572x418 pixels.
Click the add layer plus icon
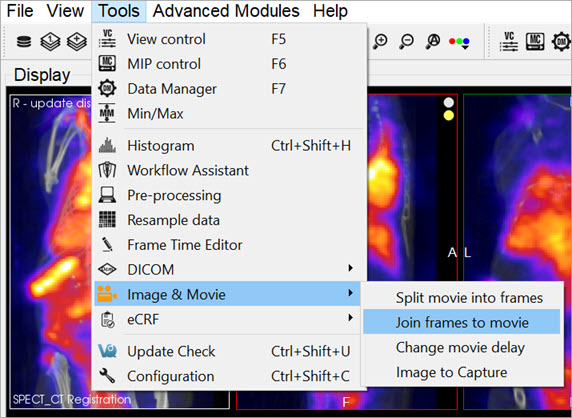(77, 42)
